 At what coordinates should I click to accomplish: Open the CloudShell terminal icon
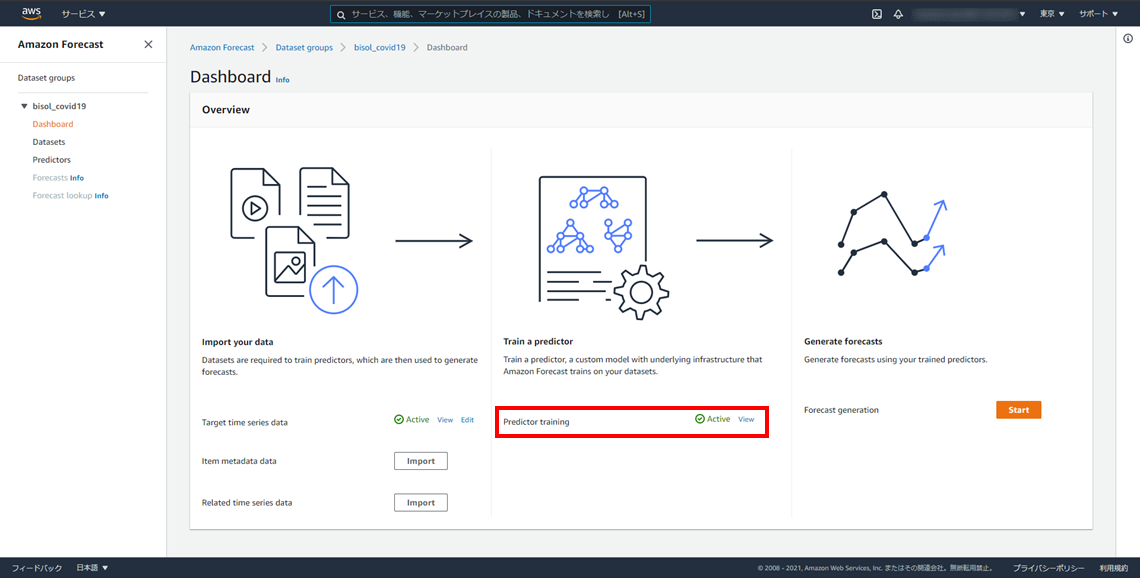(876, 14)
